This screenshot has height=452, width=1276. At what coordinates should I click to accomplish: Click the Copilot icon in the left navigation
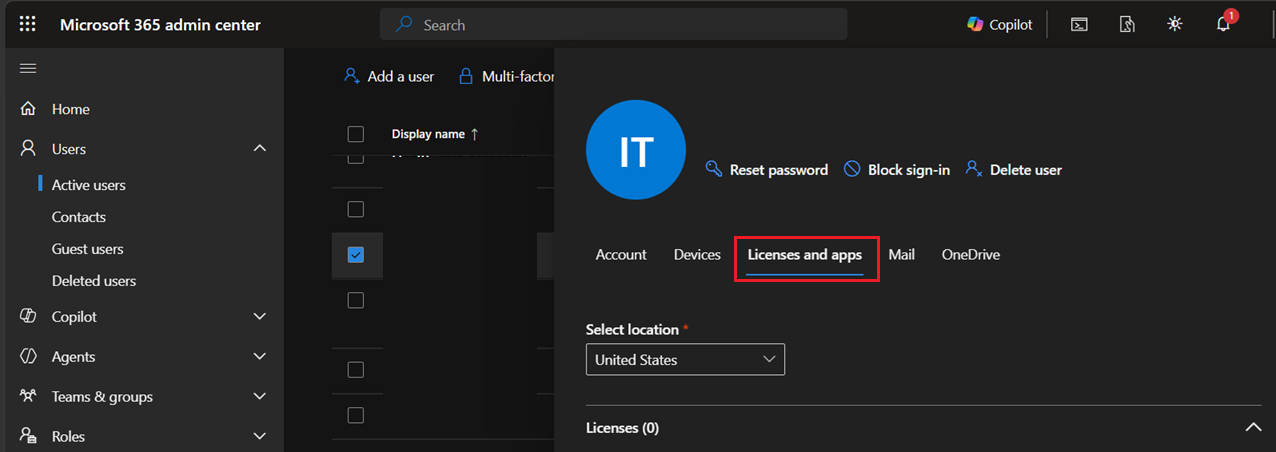28,316
